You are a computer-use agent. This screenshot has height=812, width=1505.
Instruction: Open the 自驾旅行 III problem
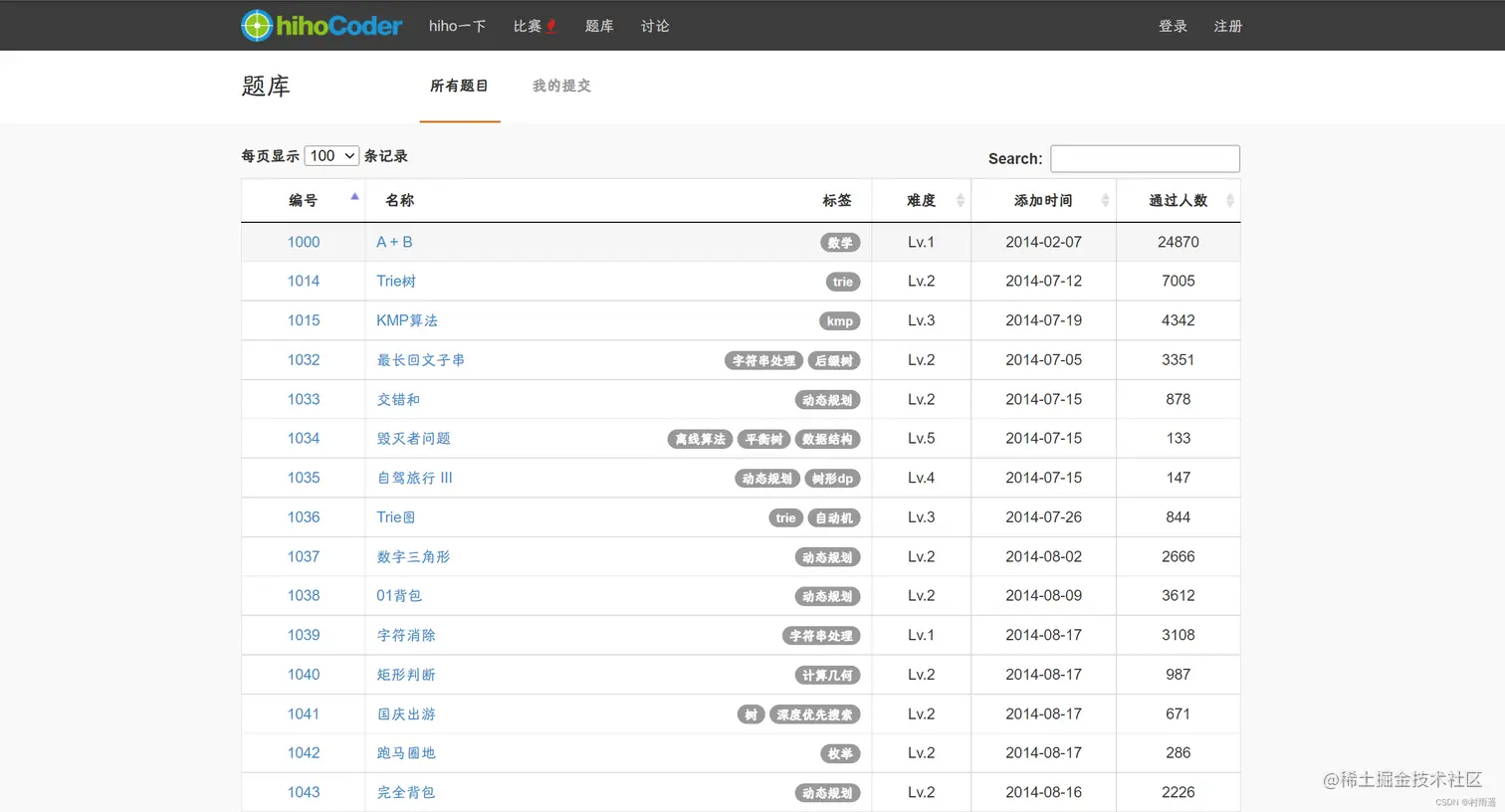pos(414,478)
